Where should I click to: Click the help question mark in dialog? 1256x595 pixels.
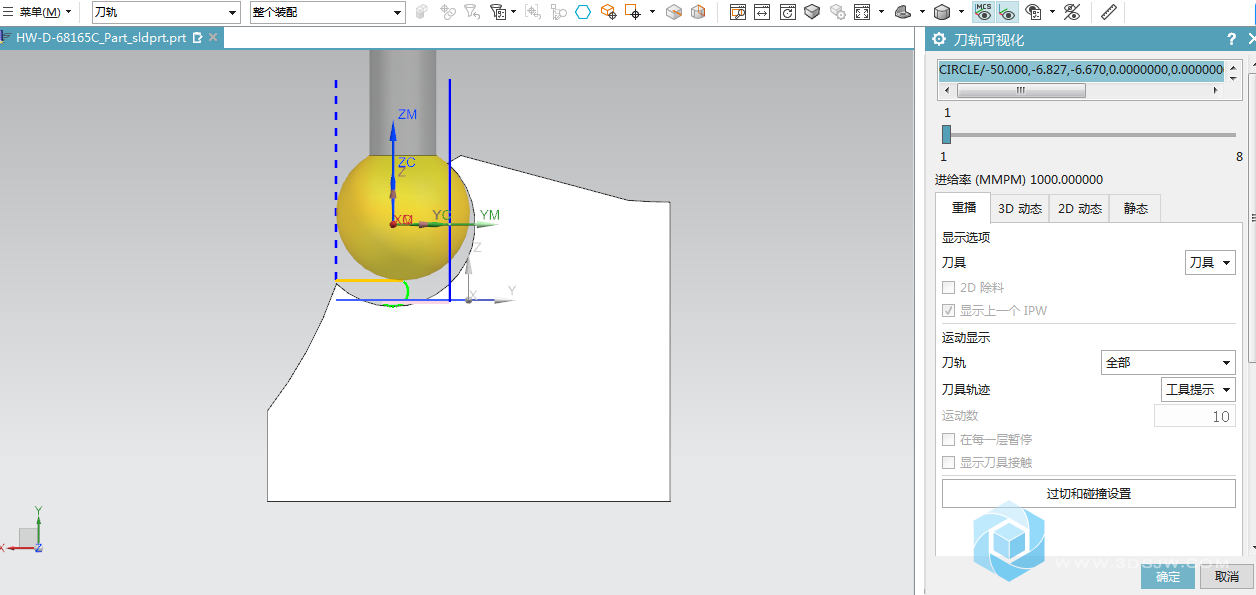pyautogui.click(x=1232, y=39)
